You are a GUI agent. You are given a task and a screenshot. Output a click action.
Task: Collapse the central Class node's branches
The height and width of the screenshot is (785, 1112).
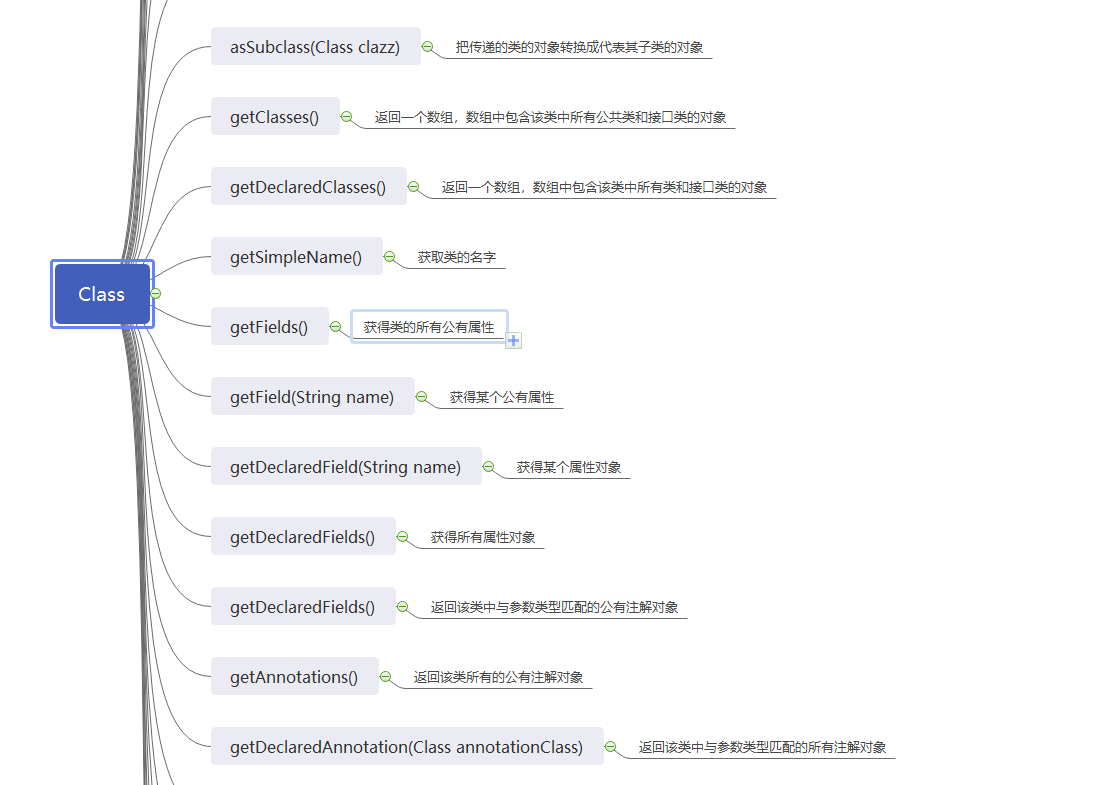(156, 294)
